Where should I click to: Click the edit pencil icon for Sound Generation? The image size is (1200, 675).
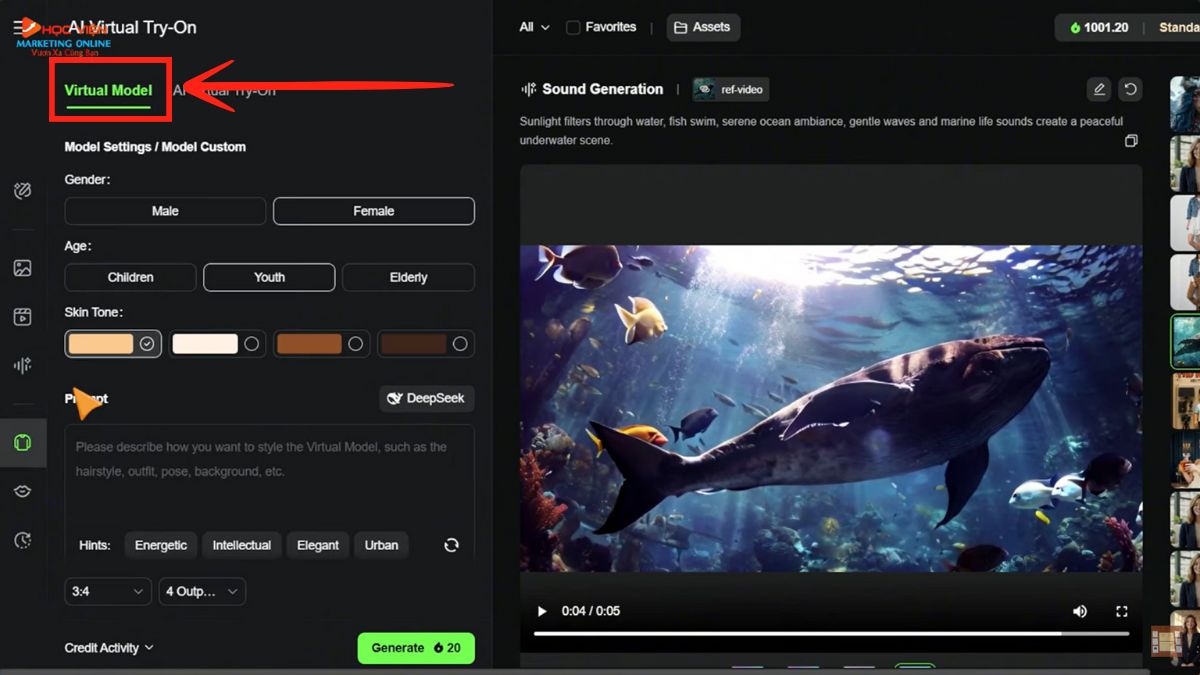pyautogui.click(x=1099, y=89)
